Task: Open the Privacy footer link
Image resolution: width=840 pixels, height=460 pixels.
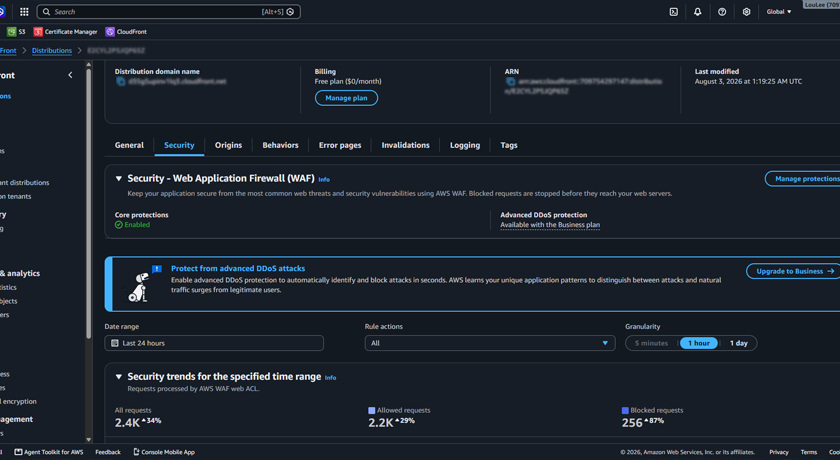Action: point(779,452)
